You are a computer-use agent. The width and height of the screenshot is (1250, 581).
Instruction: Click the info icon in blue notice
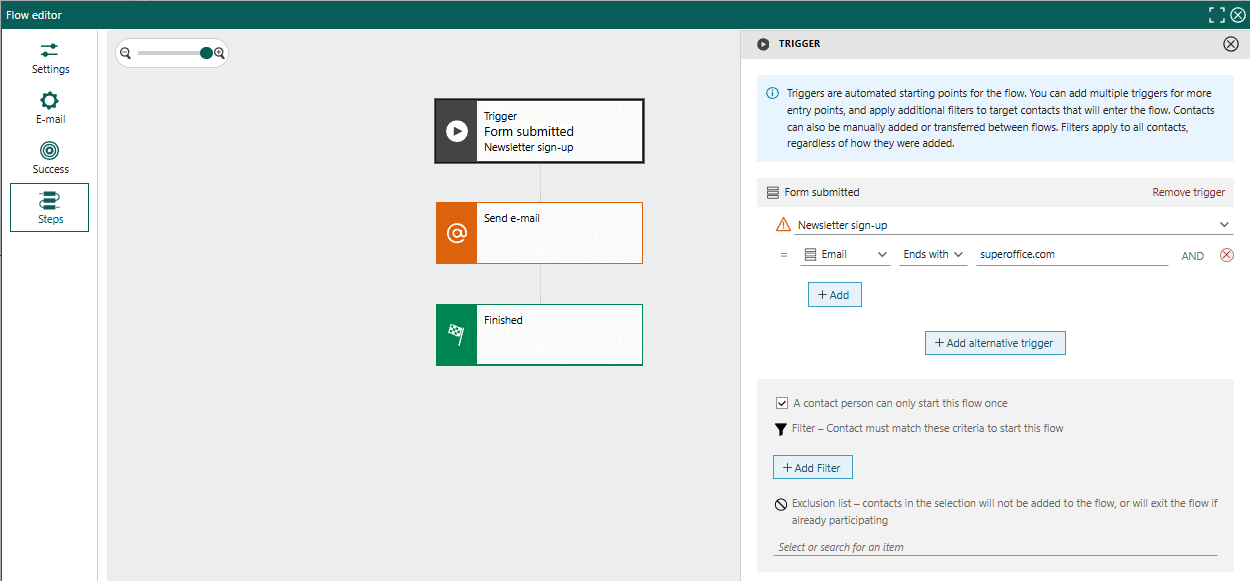click(772, 93)
